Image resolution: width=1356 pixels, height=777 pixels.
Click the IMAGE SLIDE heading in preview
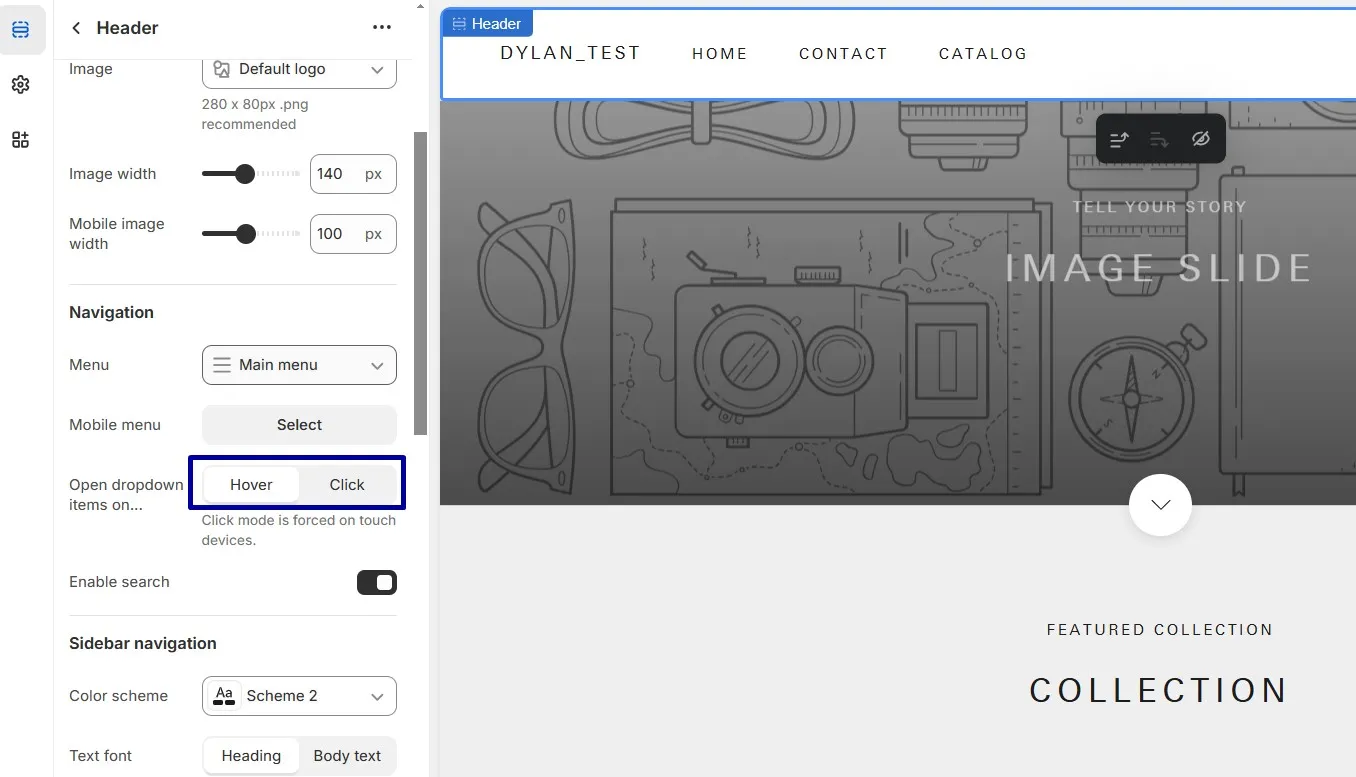1159,268
